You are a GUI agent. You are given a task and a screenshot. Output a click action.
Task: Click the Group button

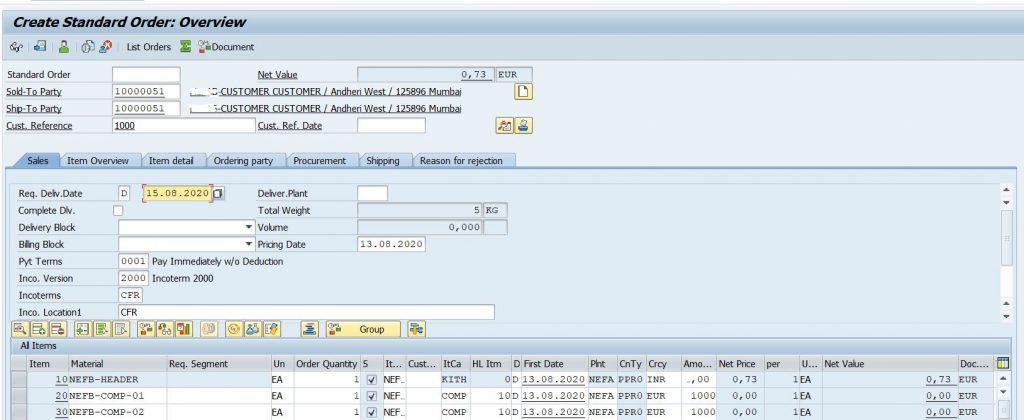363,329
